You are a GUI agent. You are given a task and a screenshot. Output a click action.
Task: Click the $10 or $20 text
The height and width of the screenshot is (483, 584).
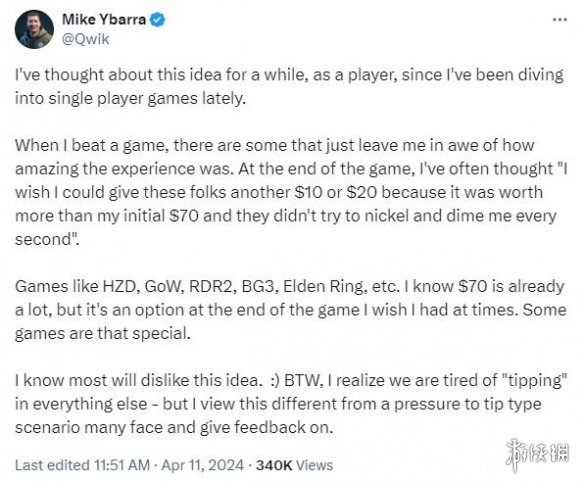336,193
